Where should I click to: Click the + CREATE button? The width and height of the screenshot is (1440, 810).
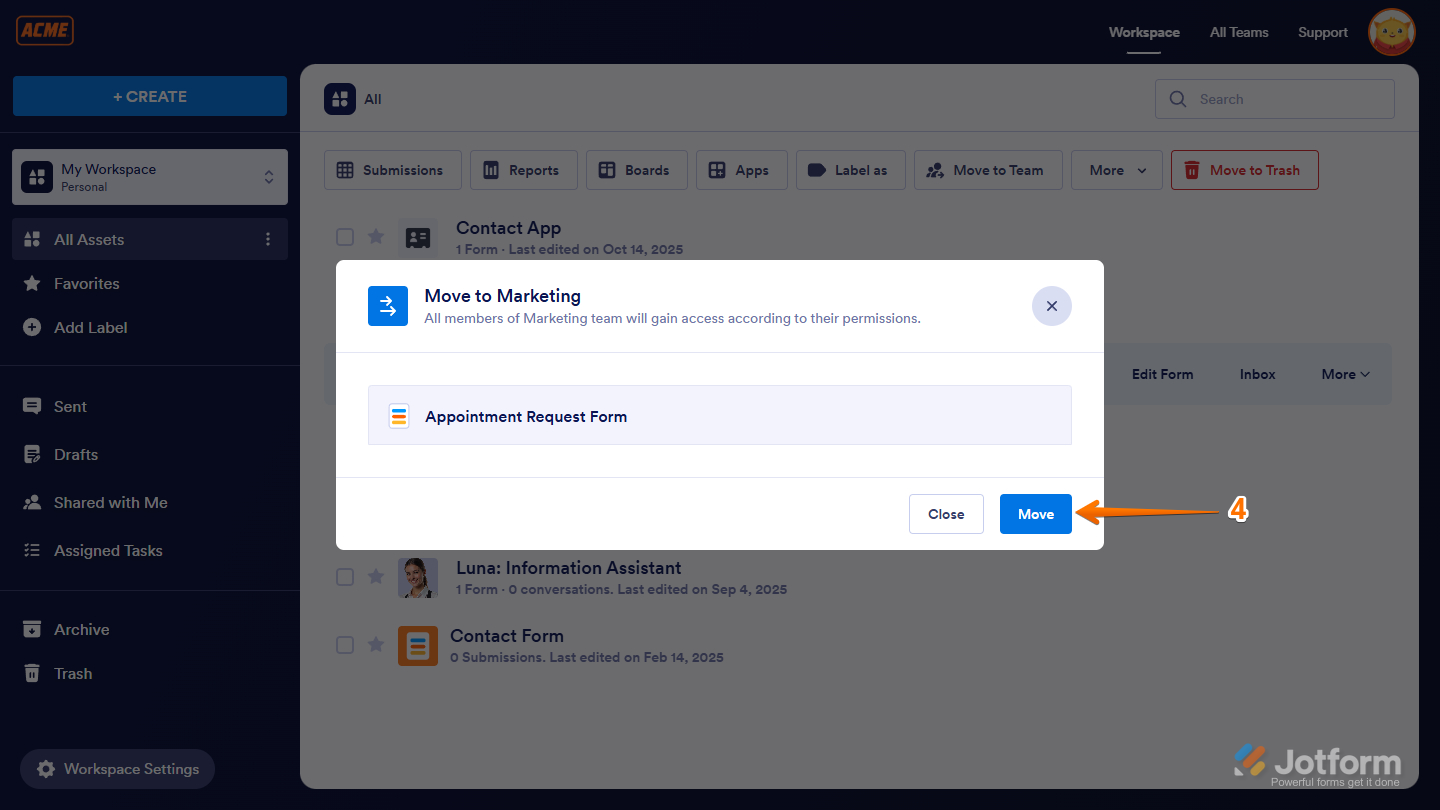(149, 96)
